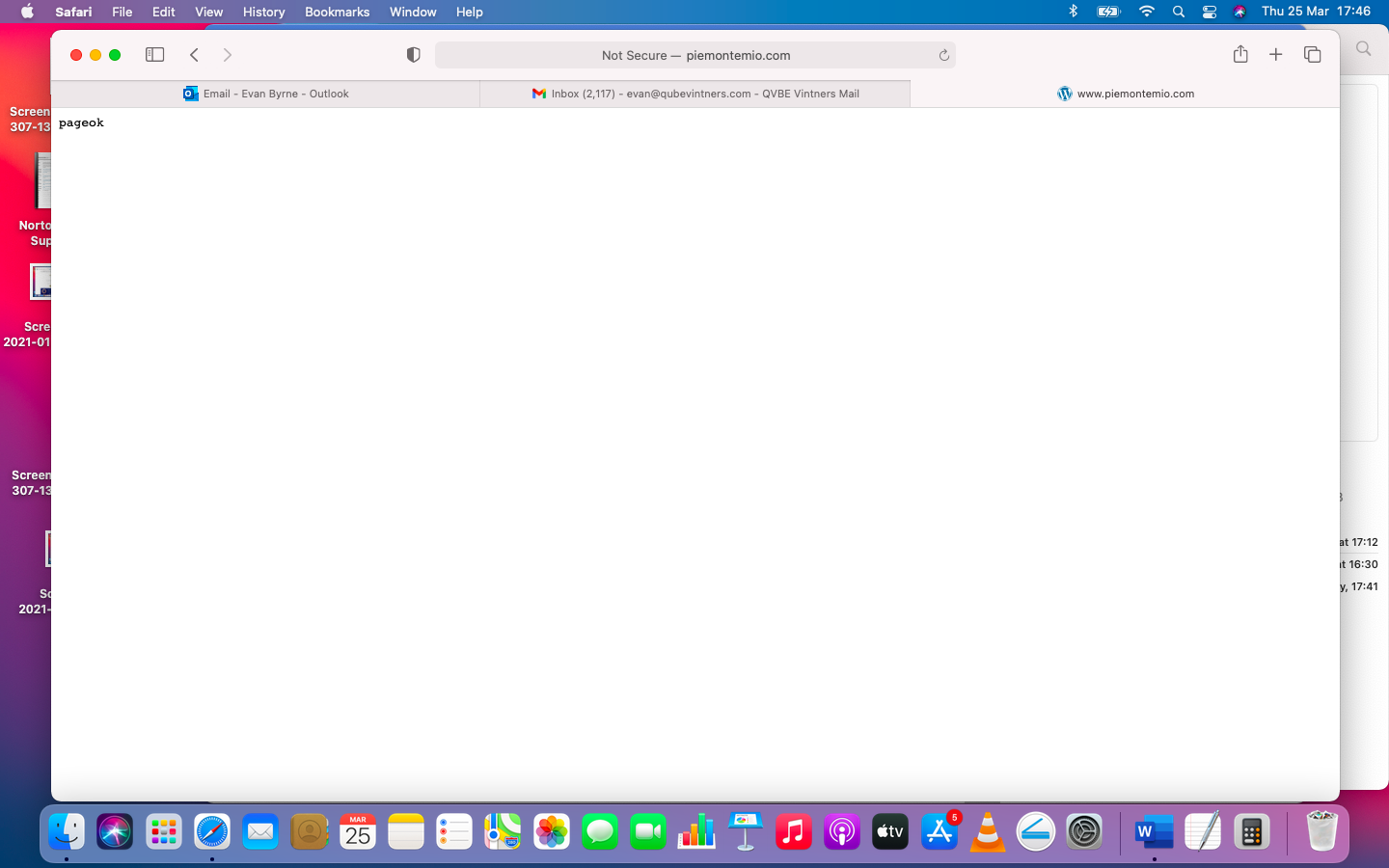
Task: Open Wi-Fi status menu
Action: tap(1146, 12)
